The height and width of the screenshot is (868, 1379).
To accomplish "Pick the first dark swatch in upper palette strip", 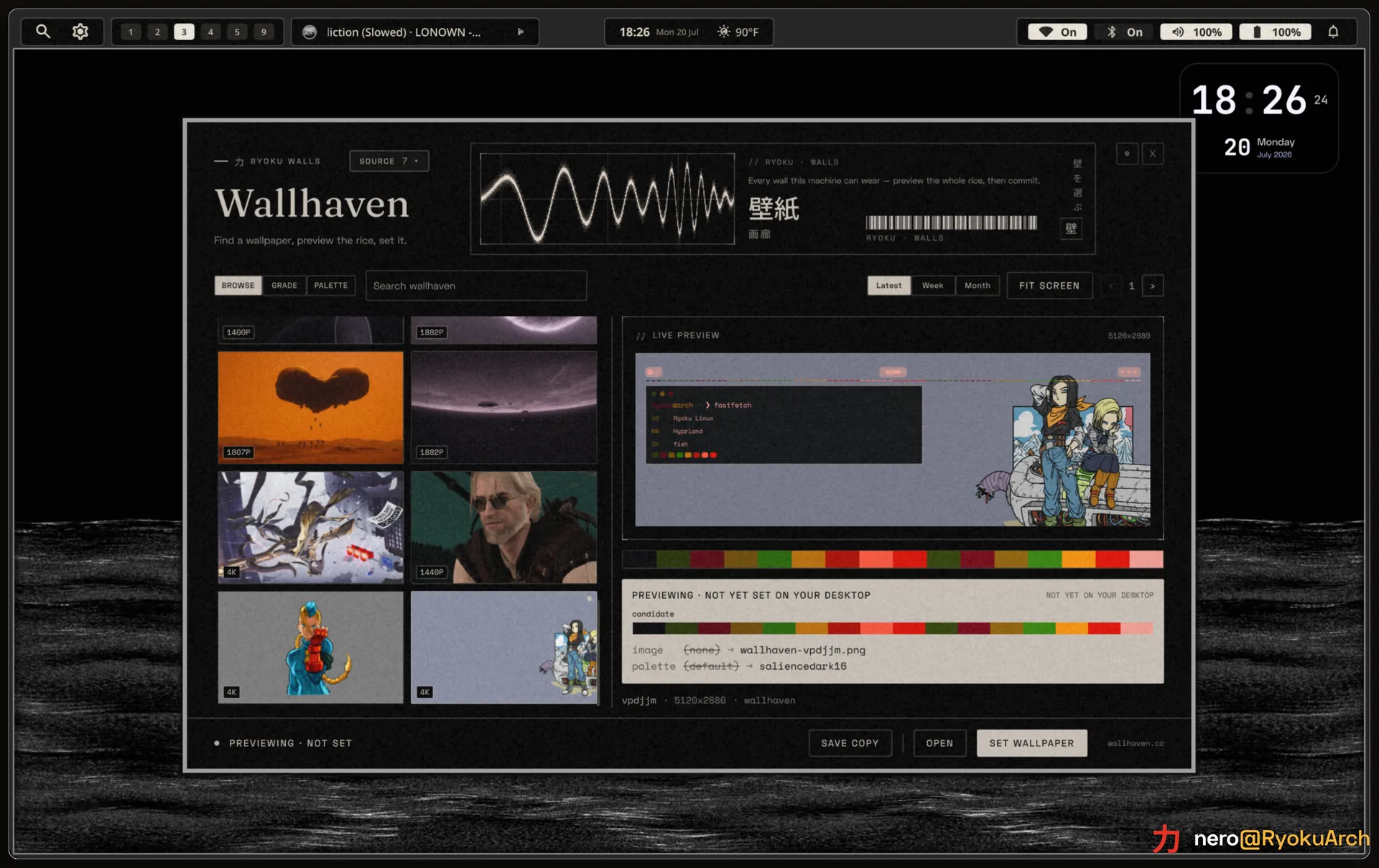I will [x=639, y=559].
